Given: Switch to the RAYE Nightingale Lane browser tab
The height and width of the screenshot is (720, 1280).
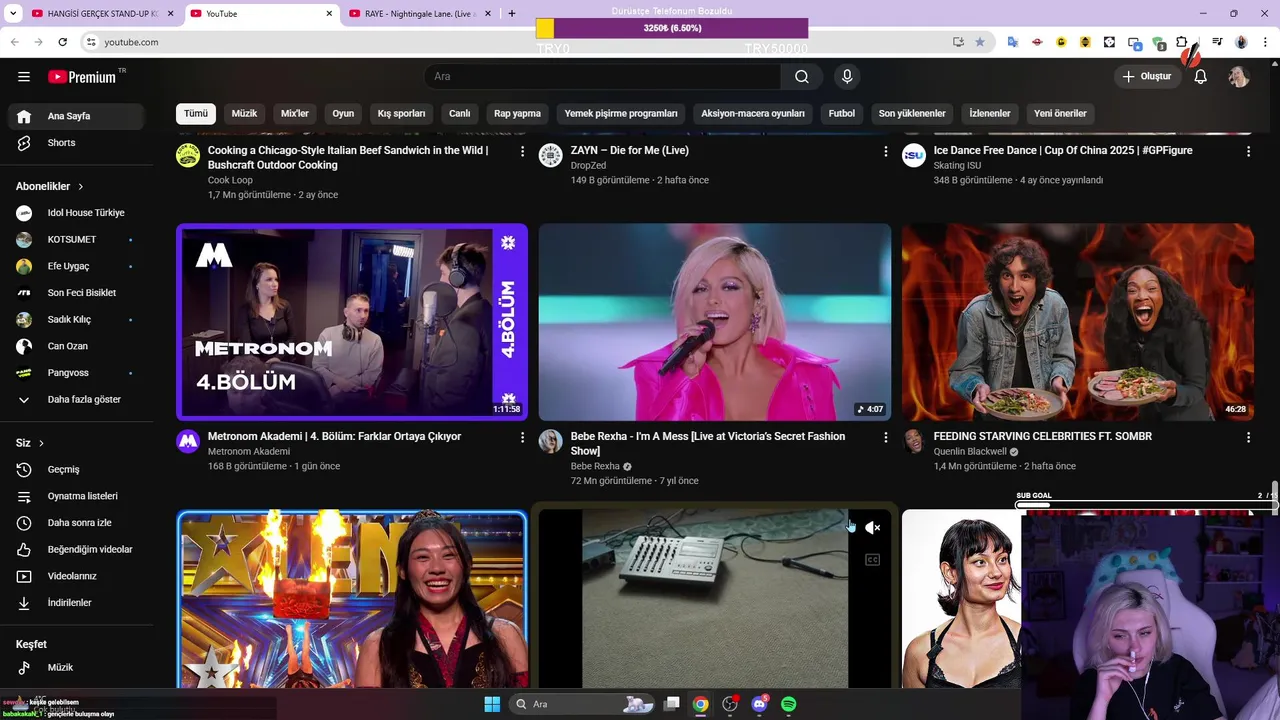Looking at the screenshot, I should 421,14.
